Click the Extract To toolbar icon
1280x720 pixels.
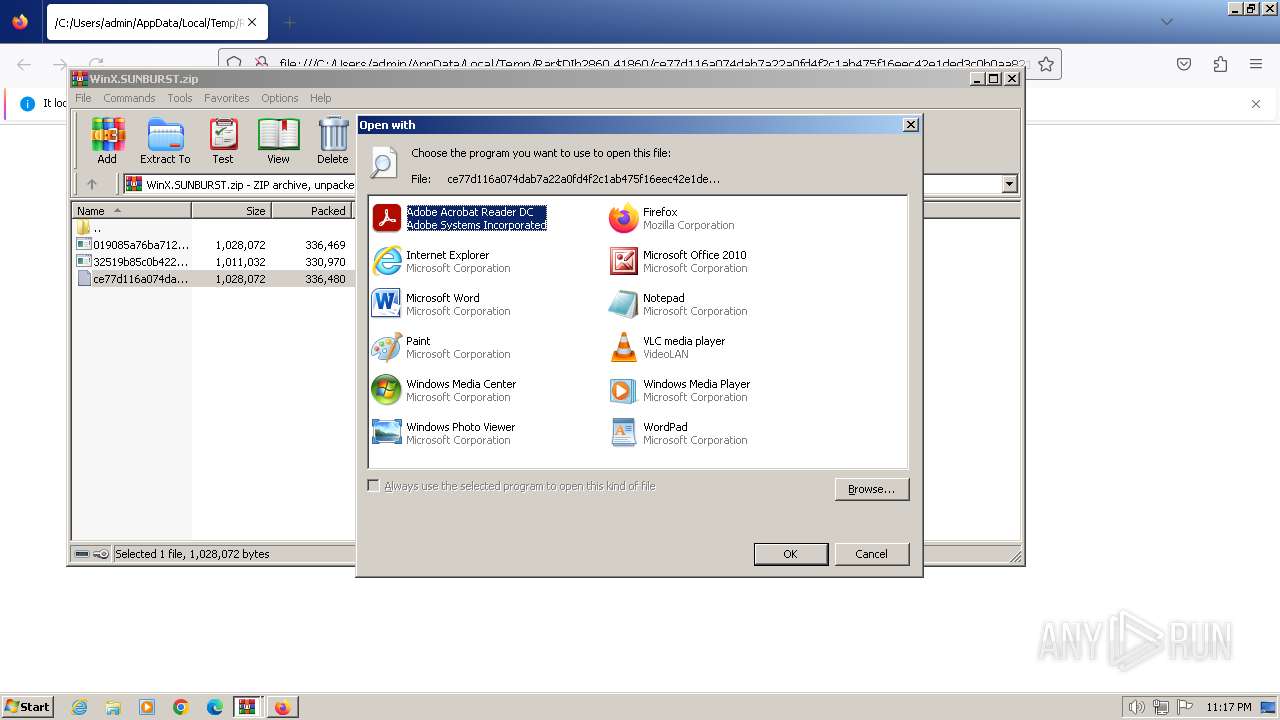165,140
